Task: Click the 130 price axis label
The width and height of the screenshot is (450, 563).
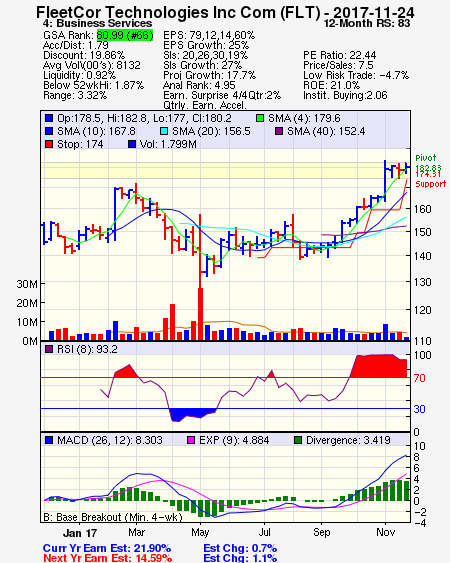Action: click(x=422, y=282)
